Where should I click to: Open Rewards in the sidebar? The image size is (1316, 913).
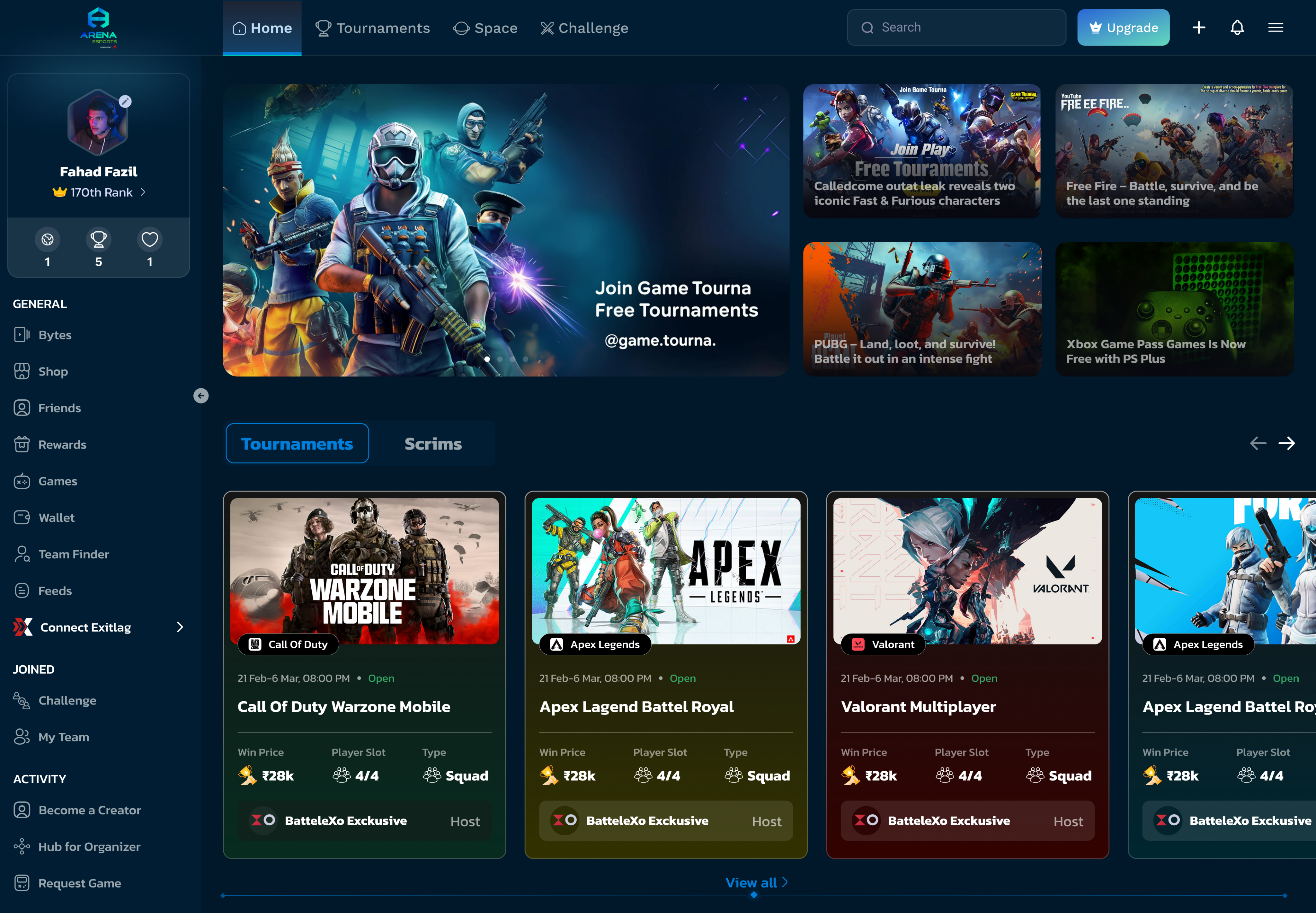point(50,445)
